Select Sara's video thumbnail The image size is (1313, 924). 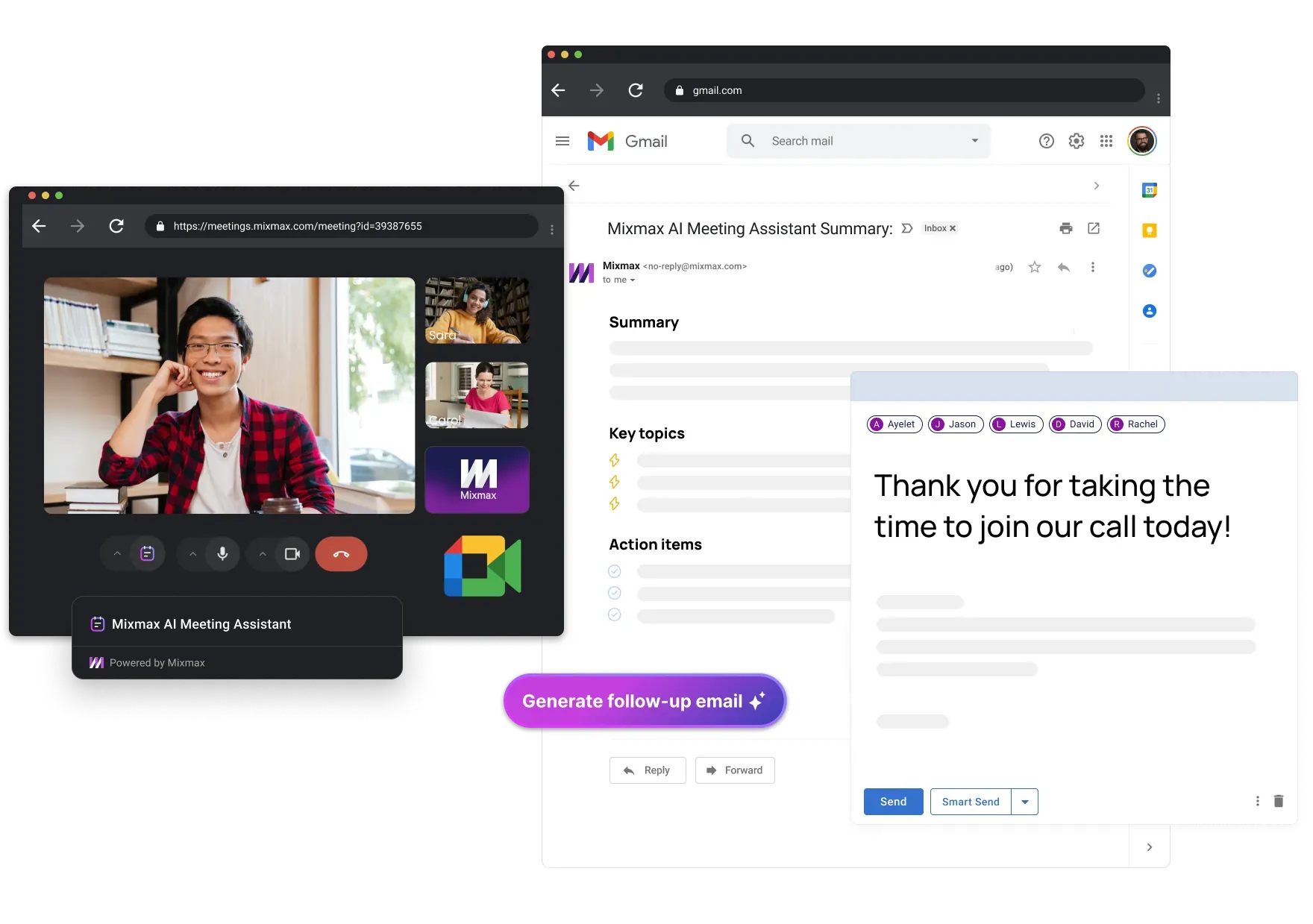point(477,310)
